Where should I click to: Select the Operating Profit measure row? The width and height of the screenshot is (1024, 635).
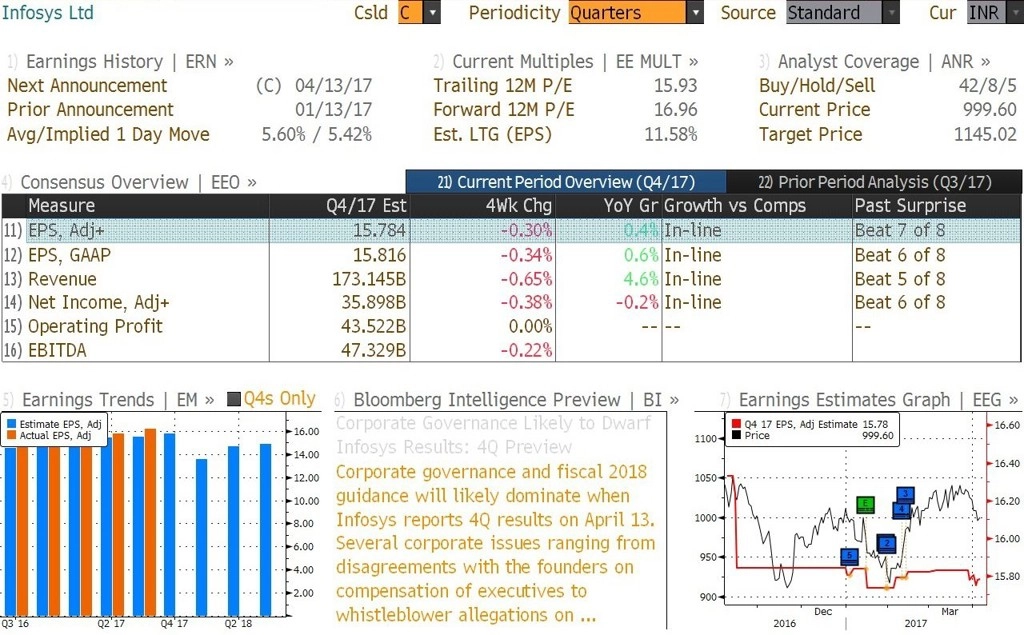[x=511, y=326]
